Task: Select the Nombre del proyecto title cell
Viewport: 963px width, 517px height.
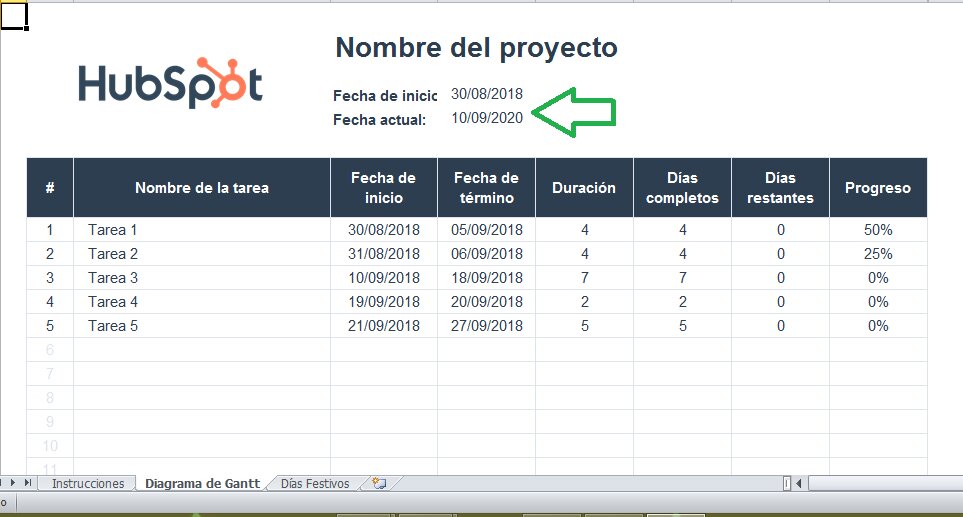Action: [477, 48]
